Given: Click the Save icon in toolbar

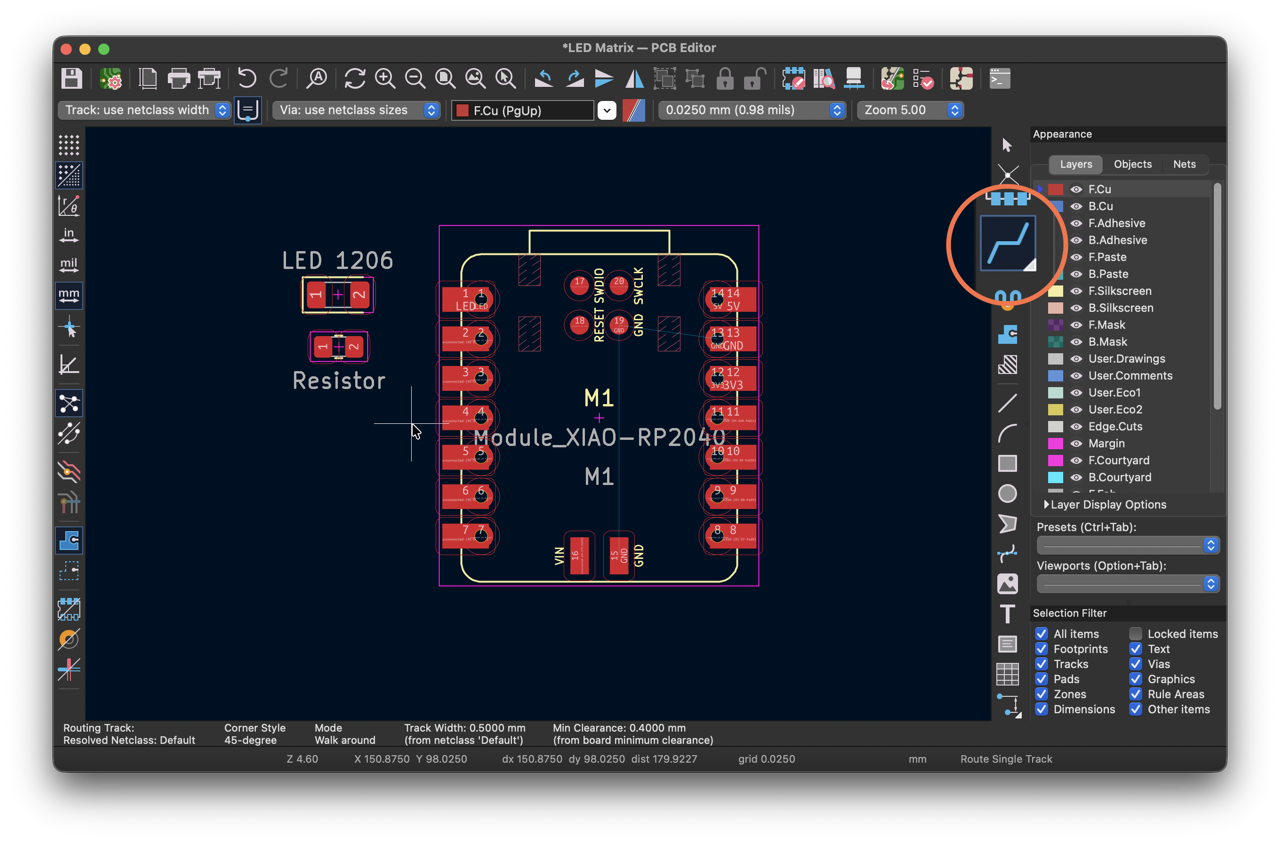Looking at the screenshot, I should pos(71,78).
